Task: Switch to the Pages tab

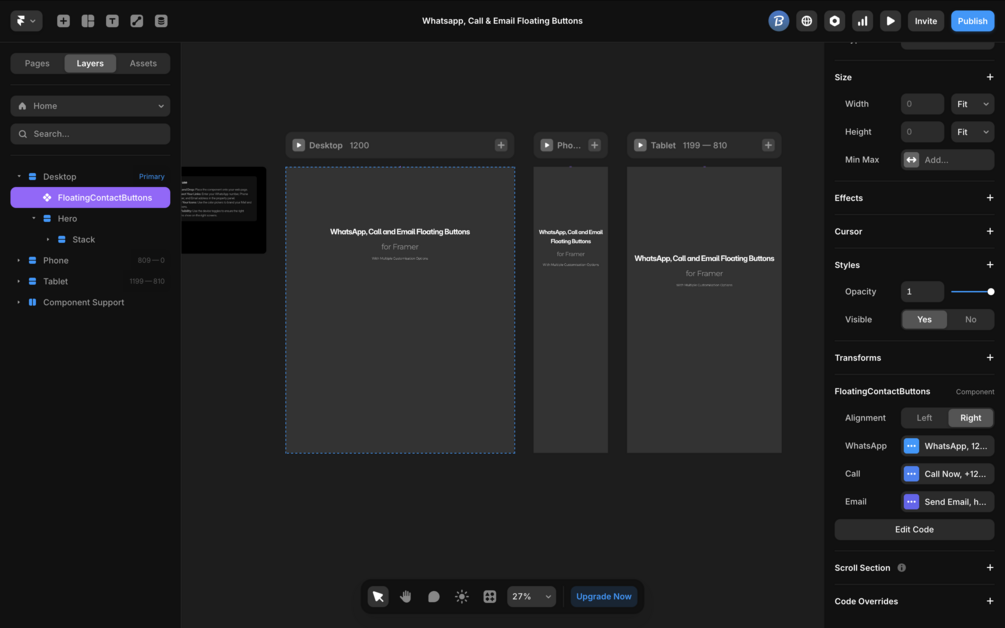Action: coord(37,63)
